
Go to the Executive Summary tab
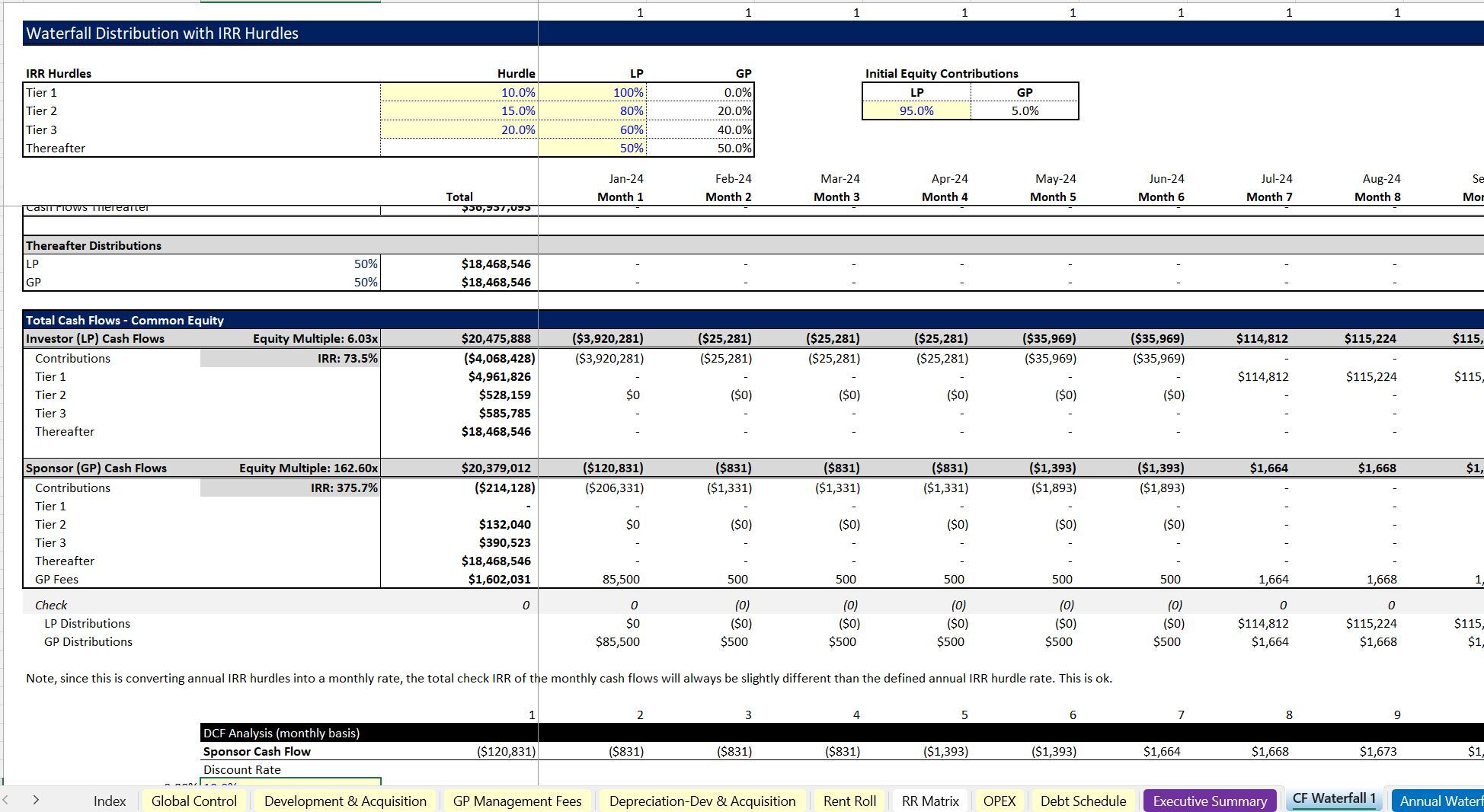[x=1210, y=801]
